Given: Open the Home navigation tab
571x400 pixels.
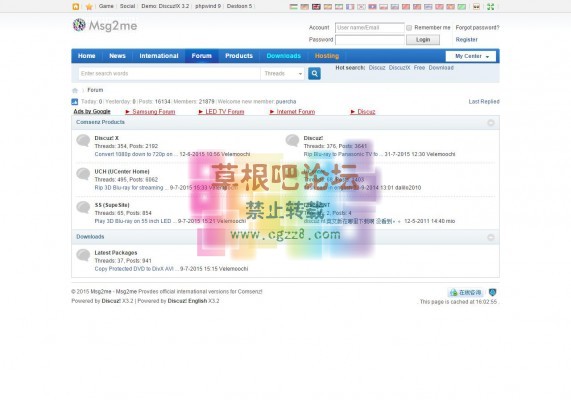Looking at the screenshot, I should [x=86, y=56].
